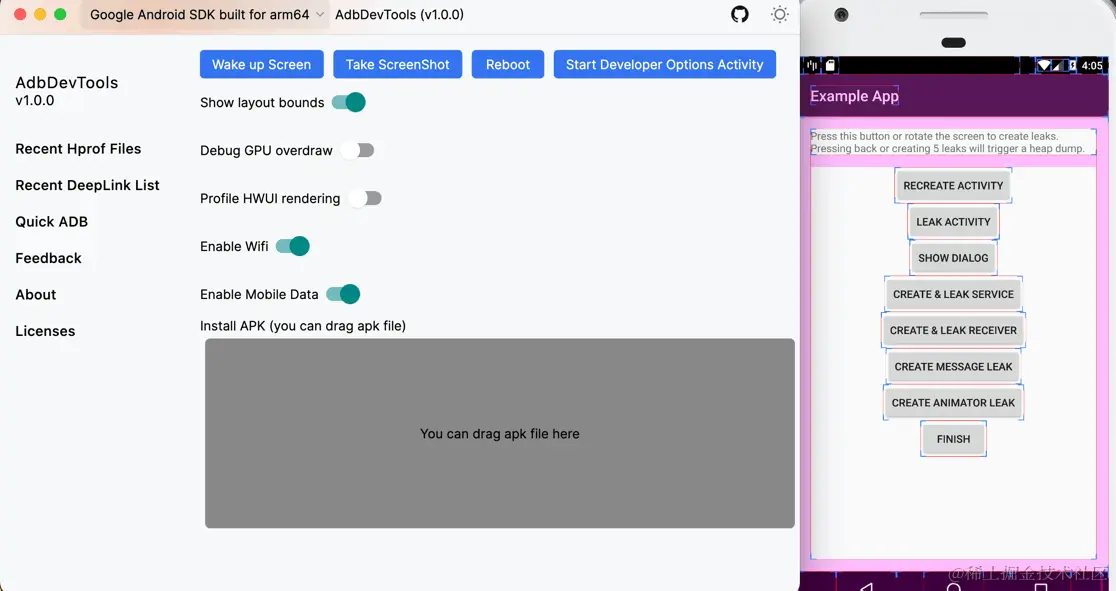Viewport: 1116px width, 591px height.
Task: Click the APK drag-and-drop area
Action: (x=500, y=433)
